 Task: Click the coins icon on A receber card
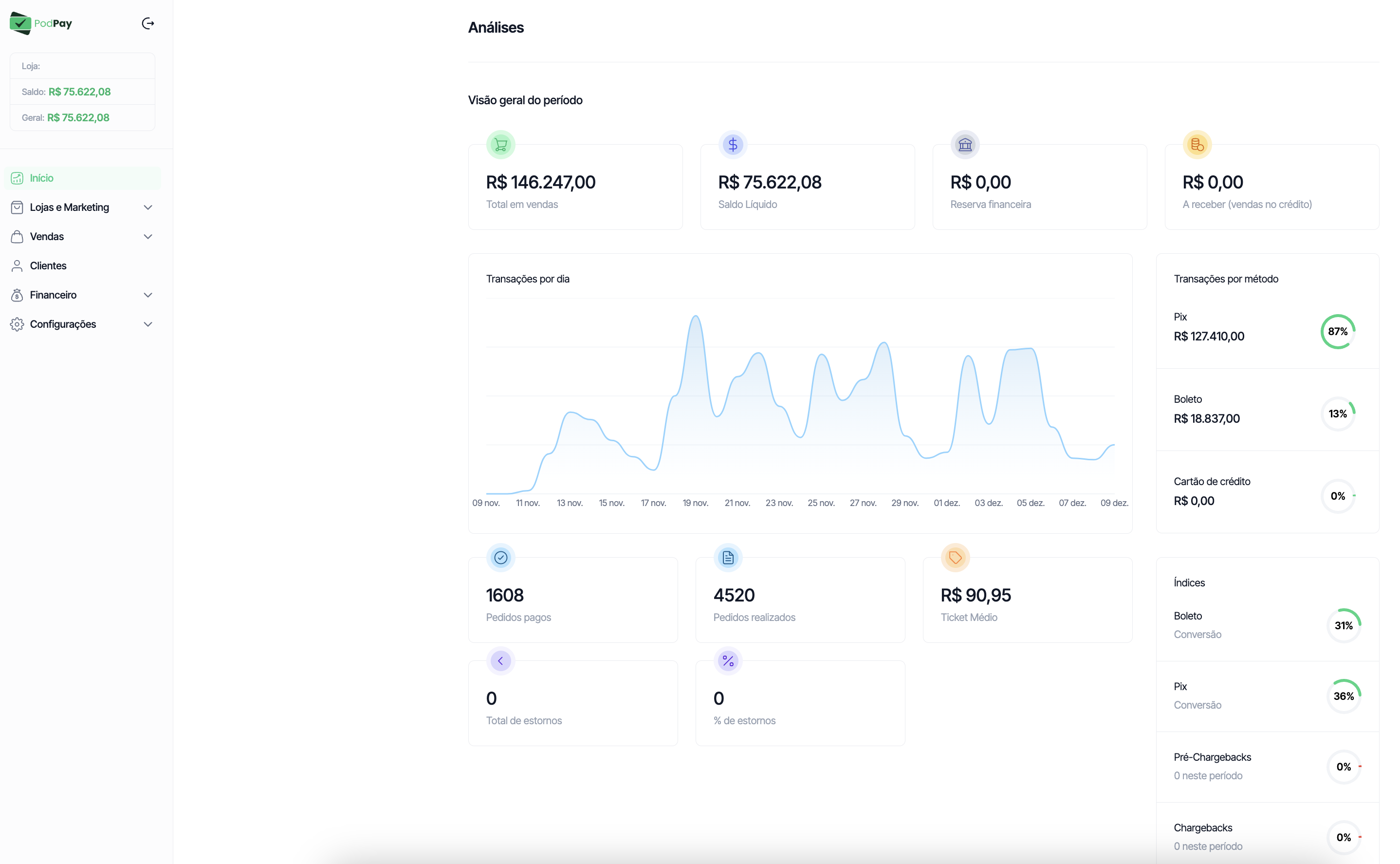[1197, 145]
